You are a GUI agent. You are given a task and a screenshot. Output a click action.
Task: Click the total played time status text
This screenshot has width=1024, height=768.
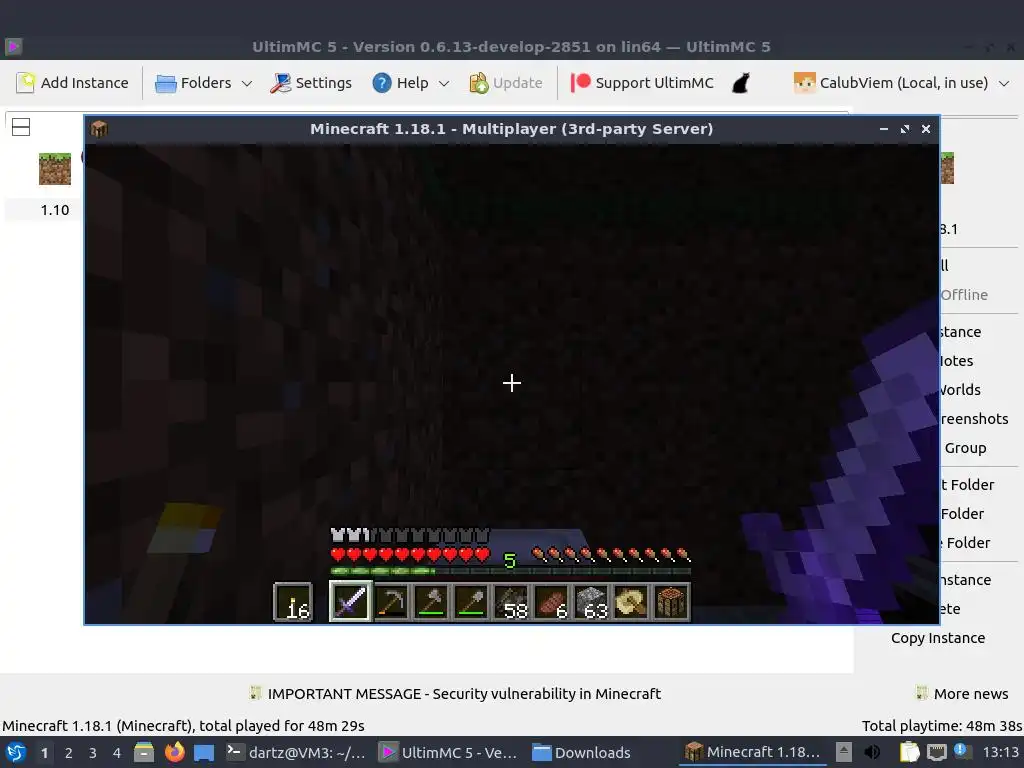coord(184,726)
